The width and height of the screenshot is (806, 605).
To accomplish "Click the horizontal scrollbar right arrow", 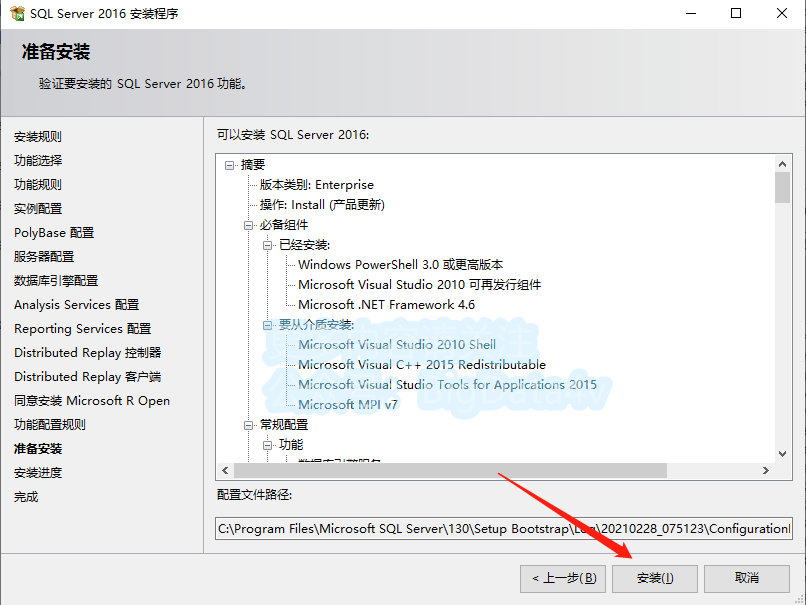I will [765, 470].
